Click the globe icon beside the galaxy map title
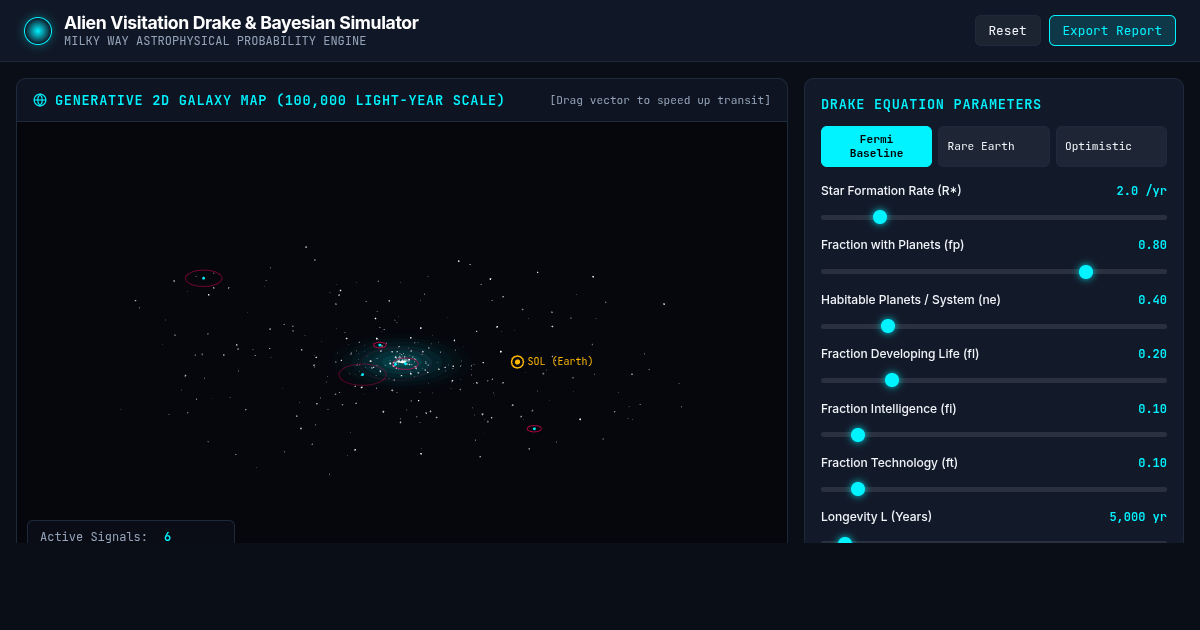1200x630 pixels. (x=40, y=100)
